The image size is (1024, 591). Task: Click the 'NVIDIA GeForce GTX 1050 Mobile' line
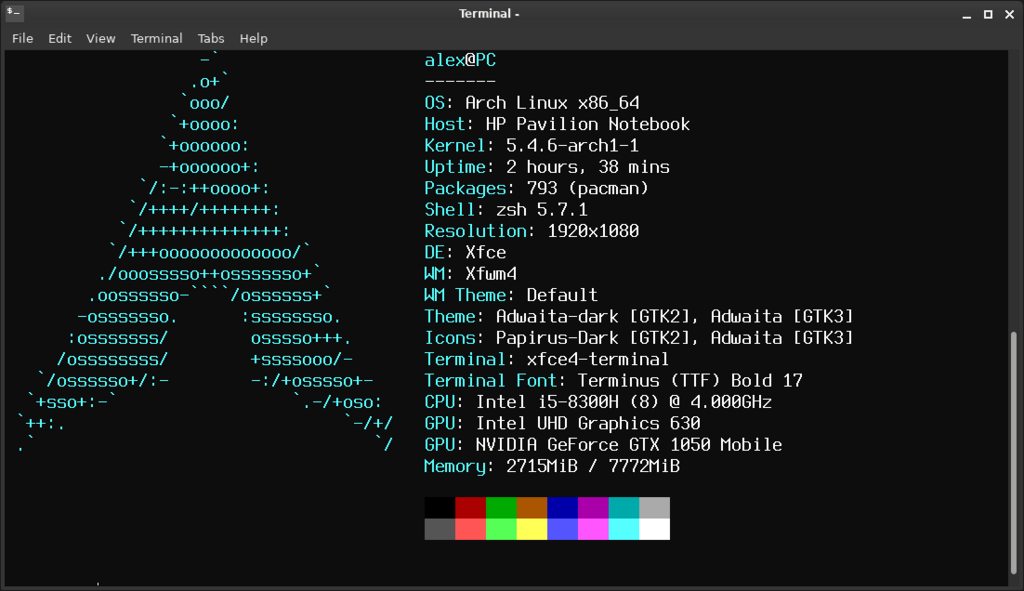pos(629,445)
